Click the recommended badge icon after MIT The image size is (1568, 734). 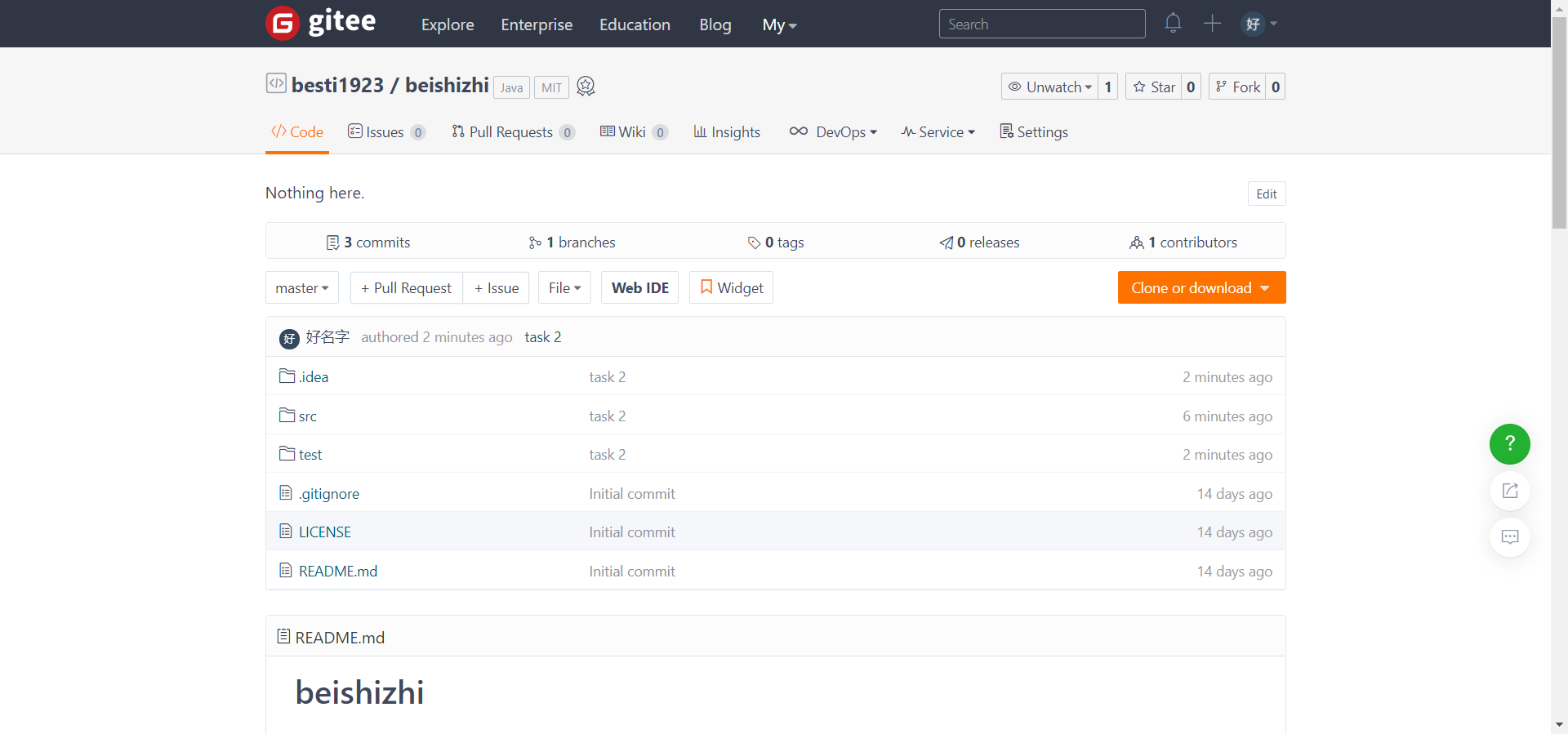click(x=586, y=87)
